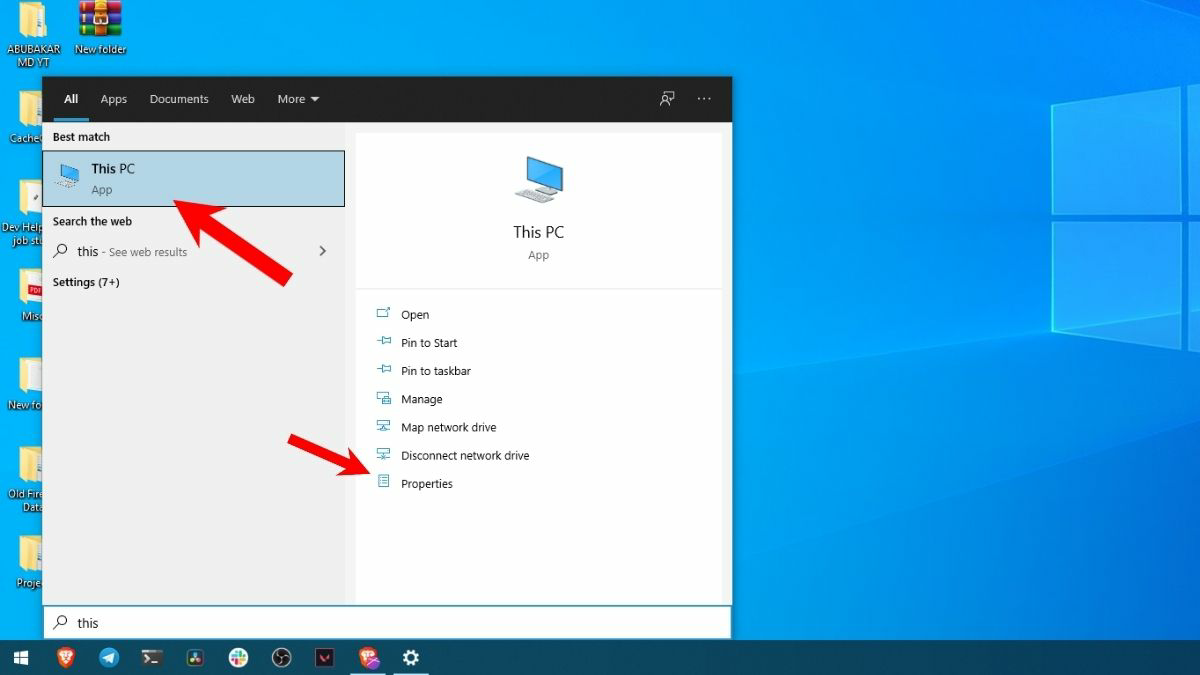Click the pin icon beside Pin to Start
1200x675 pixels.
click(x=383, y=341)
